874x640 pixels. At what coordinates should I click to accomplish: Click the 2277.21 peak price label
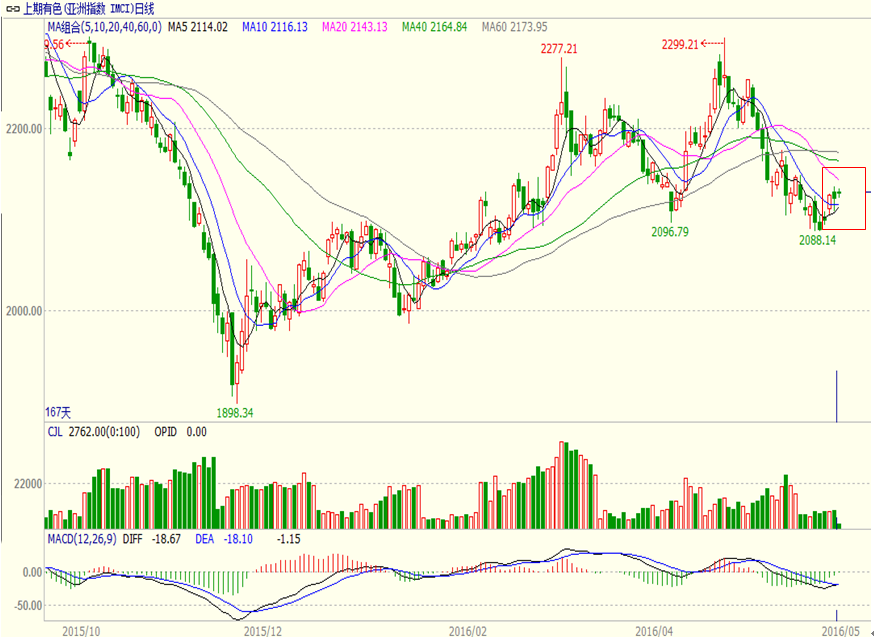click(x=559, y=48)
